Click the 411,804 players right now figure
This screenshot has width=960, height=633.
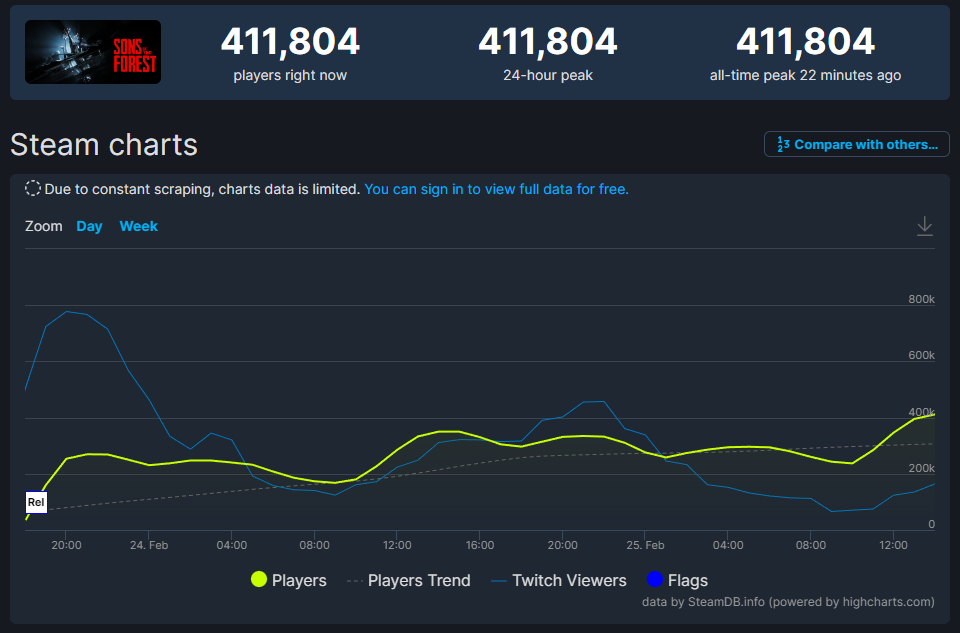[290, 42]
